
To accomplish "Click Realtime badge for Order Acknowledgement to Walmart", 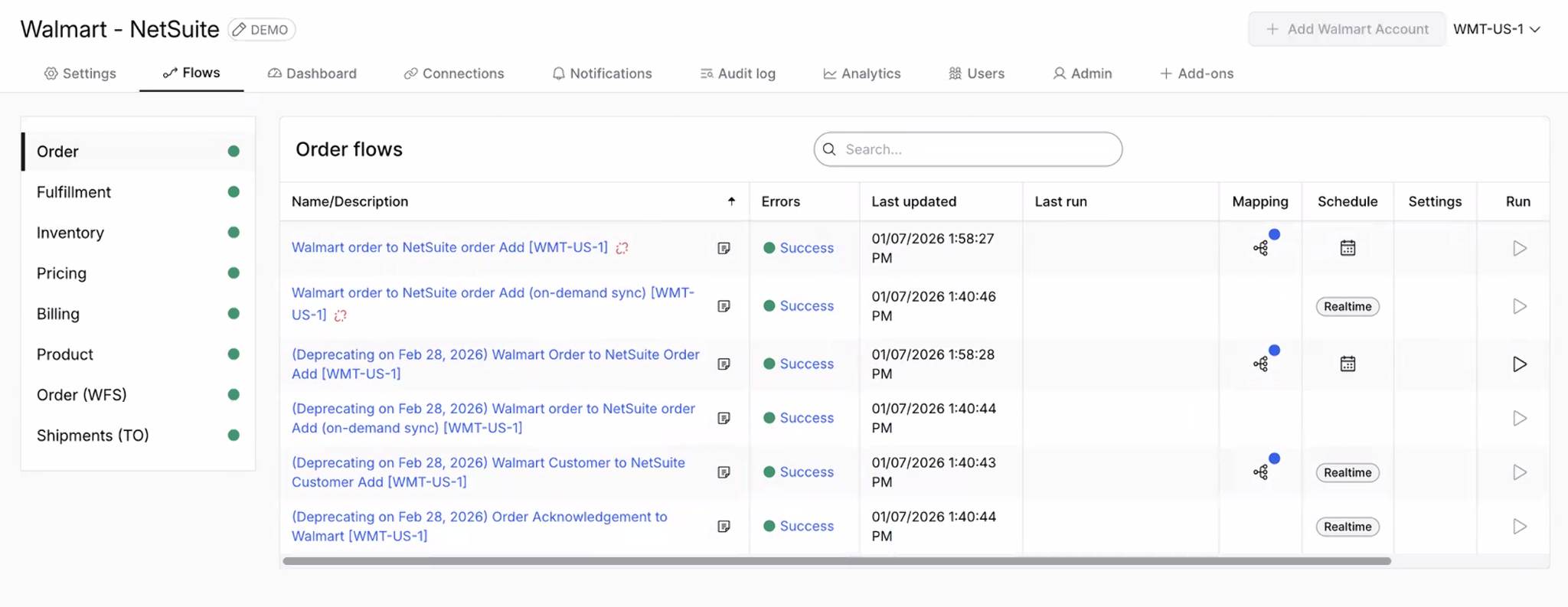I will coord(1347,527).
